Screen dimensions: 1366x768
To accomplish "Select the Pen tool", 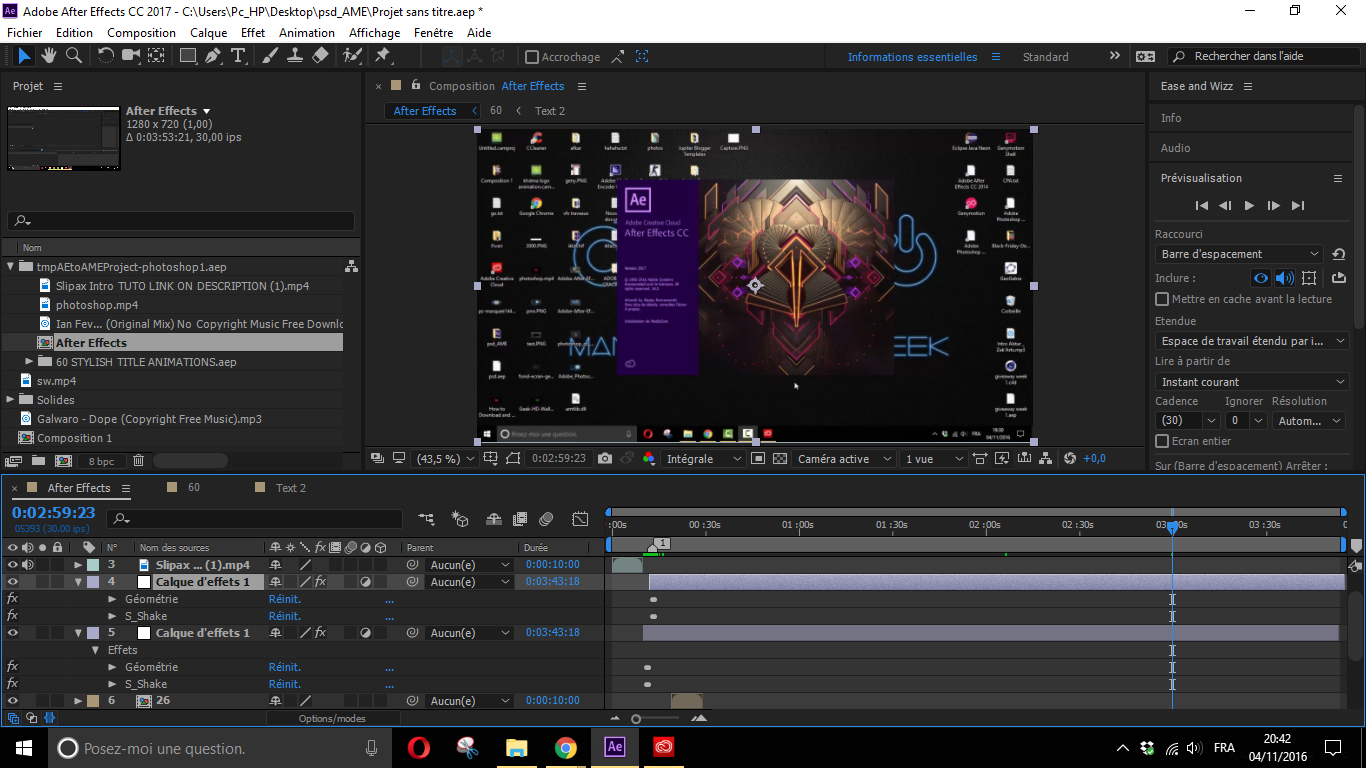I will [x=213, y=56].
